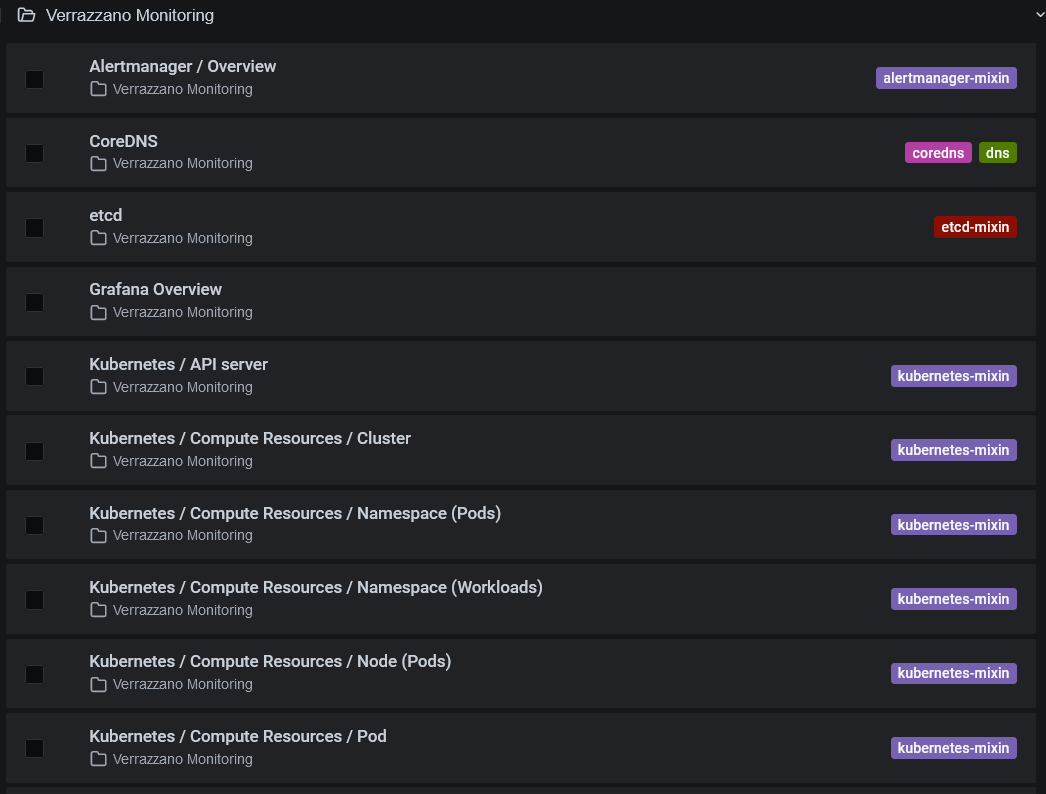The image size is (1046, 794).
Task: Open the Grafana Overview dashboard
Action: (155, 289)
